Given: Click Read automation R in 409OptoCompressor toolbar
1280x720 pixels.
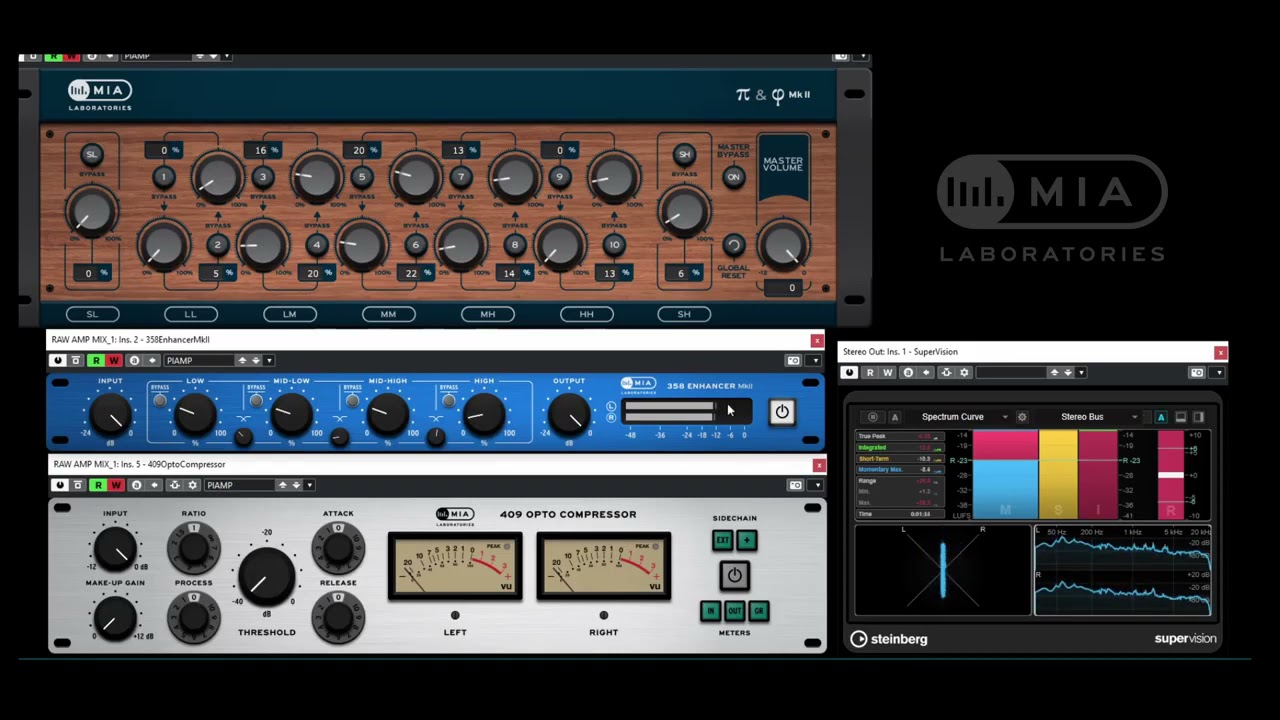Looking at the screenshot, I should tap(98, 485).
